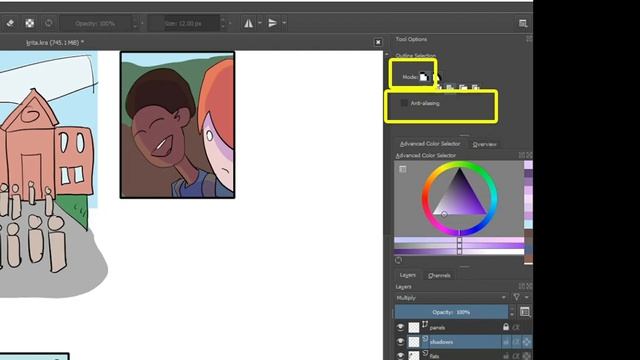This screenshot has width=640, height=360.
Task: Pick the light blue color patch
Action: click(x=528, y=224)
